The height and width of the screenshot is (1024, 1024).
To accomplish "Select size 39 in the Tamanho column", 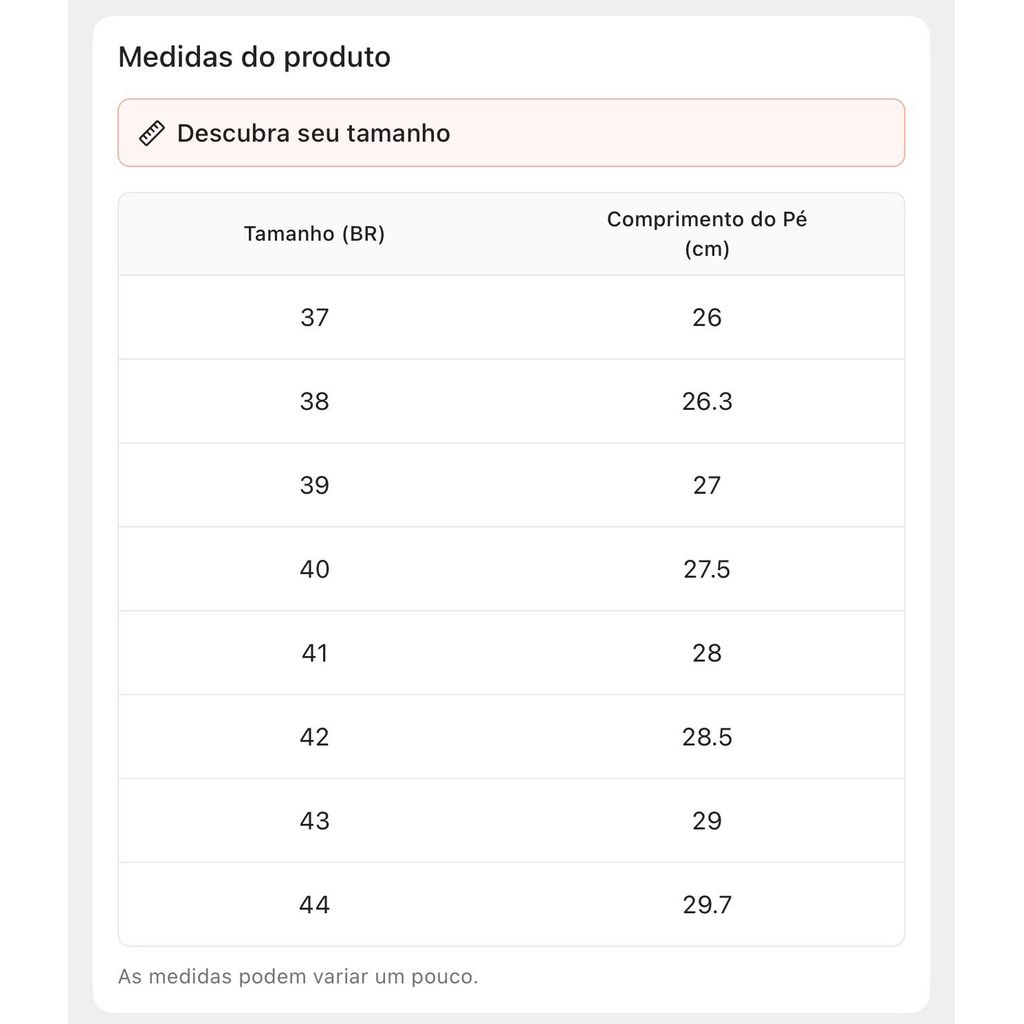I will [x=314, y=486].
